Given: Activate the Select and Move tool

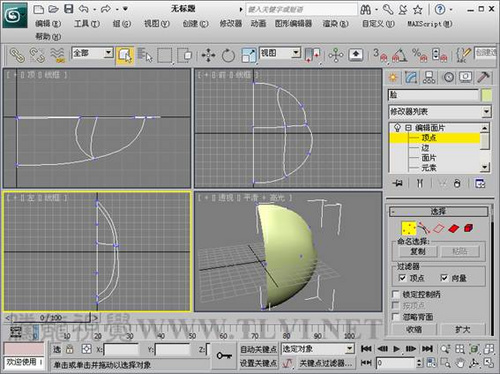Looking at the screenshot, I should (x=208, y=55).
